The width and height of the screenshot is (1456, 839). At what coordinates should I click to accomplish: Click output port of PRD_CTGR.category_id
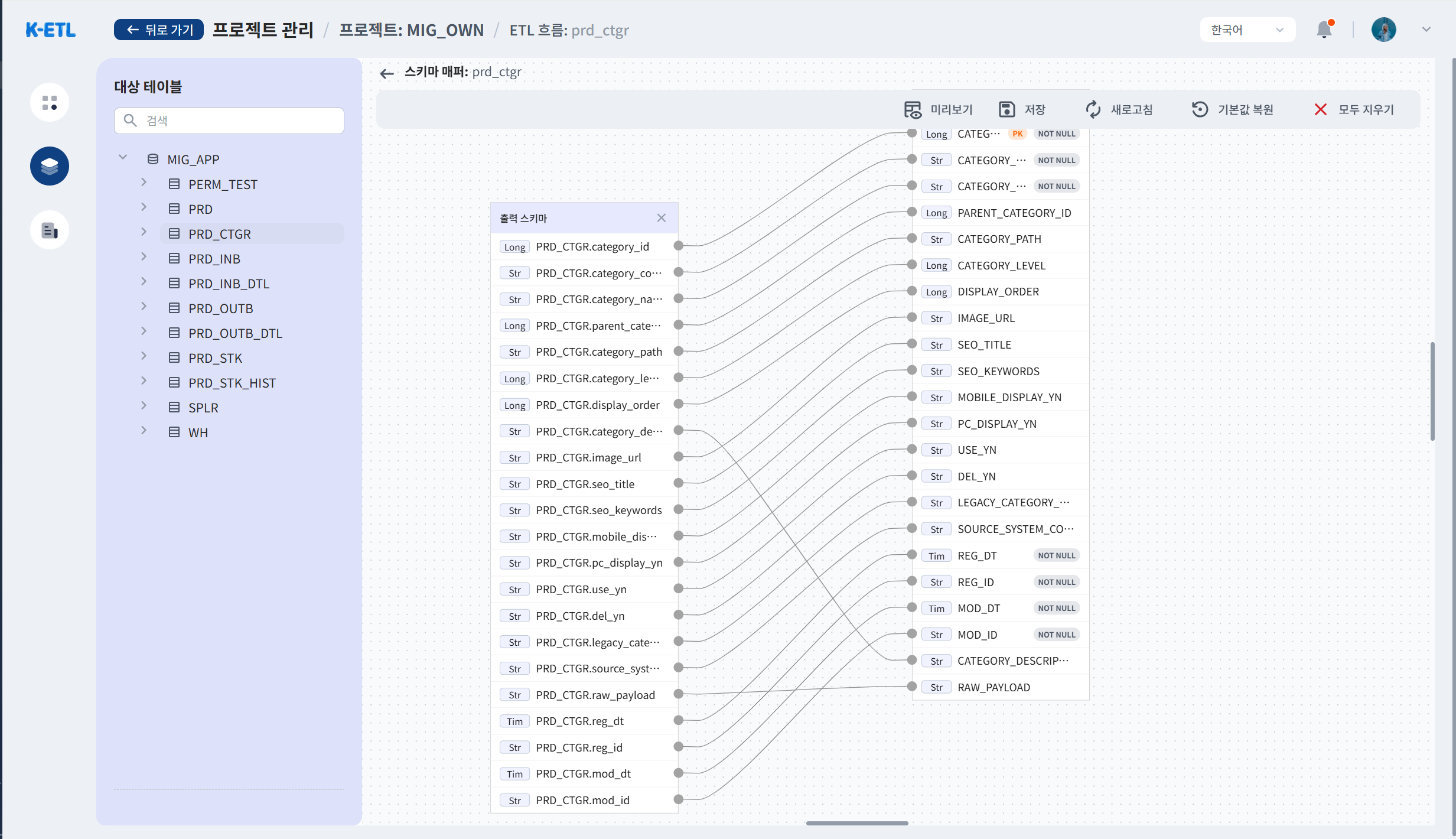[679, 246]
